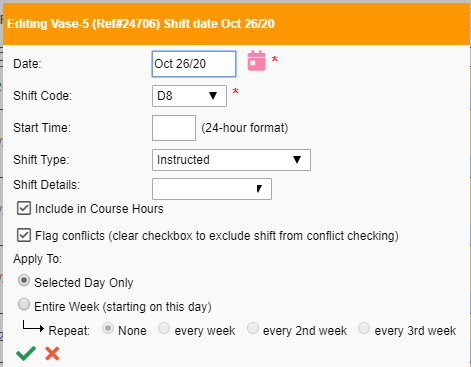
Task: Set Repeat to None
Action: tap(108, 328)
